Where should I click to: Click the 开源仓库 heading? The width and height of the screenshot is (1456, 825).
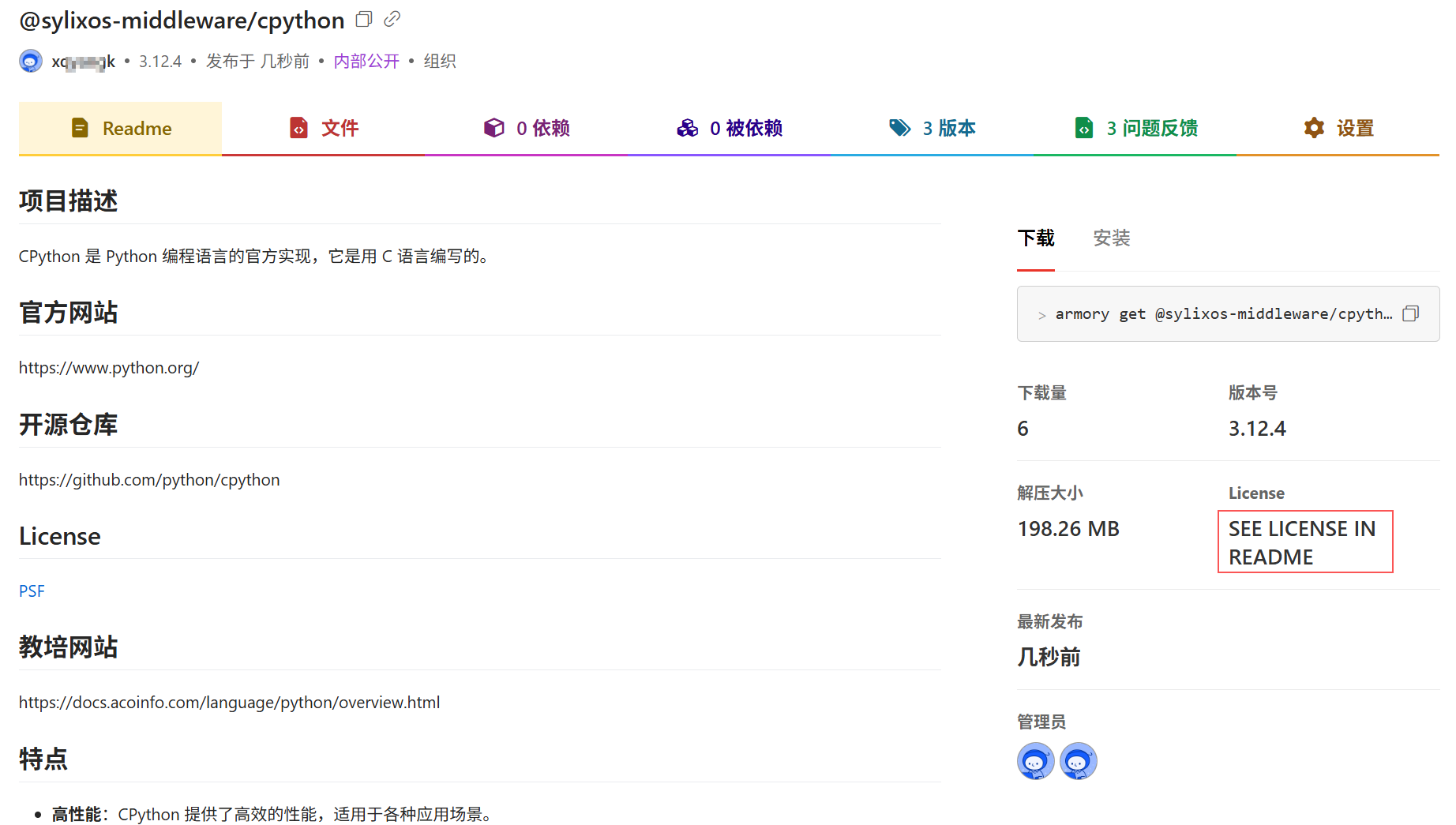coord(69,425)
